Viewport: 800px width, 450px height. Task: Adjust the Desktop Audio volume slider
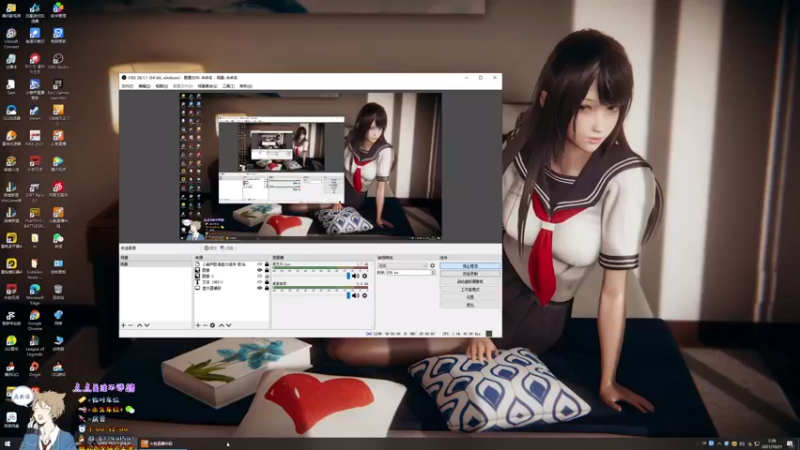click(x=311, y=295)
